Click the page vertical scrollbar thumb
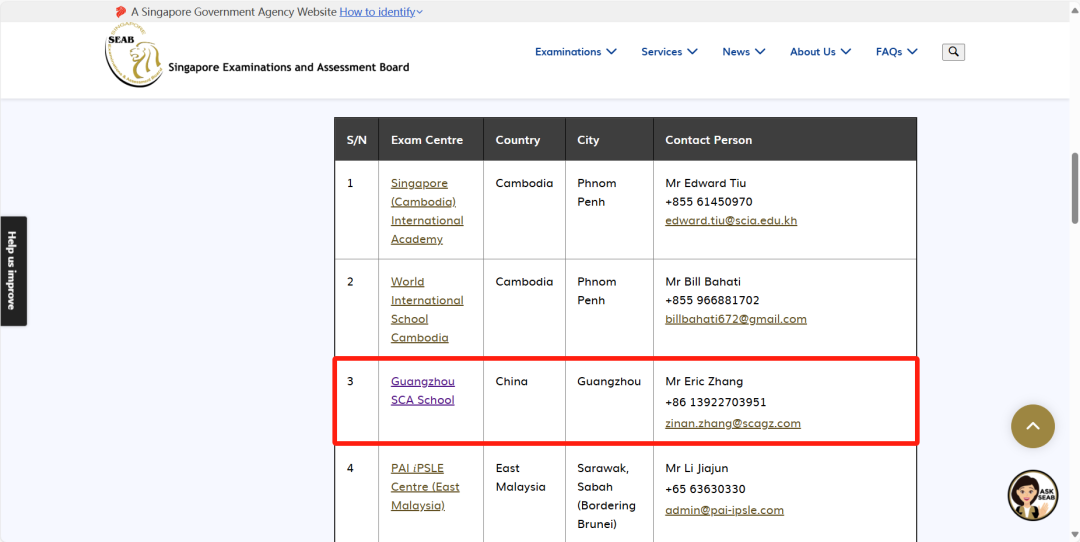This screenshot has width=1080, height=542. [1074, 187]
